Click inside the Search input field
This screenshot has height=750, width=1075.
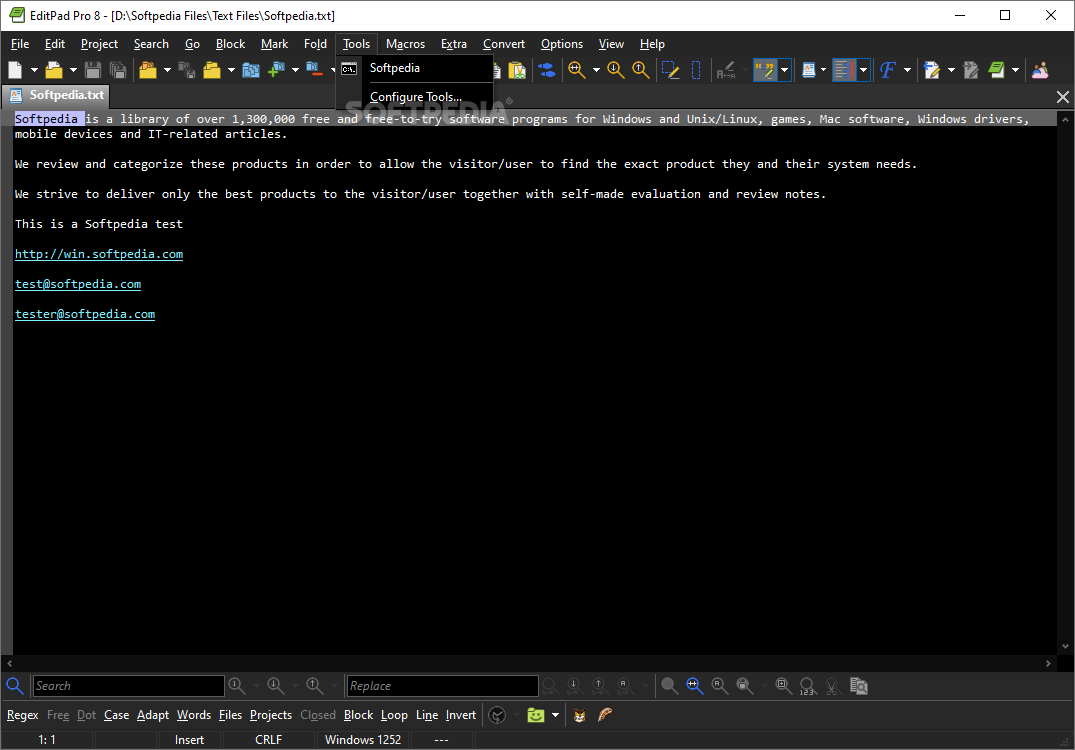(x=128, y=686)
